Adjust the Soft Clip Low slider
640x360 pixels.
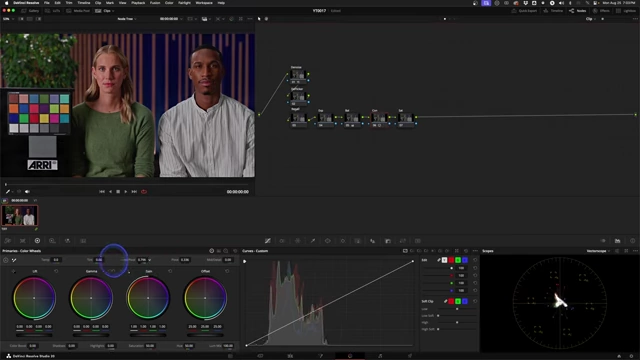tap(457, 309)
